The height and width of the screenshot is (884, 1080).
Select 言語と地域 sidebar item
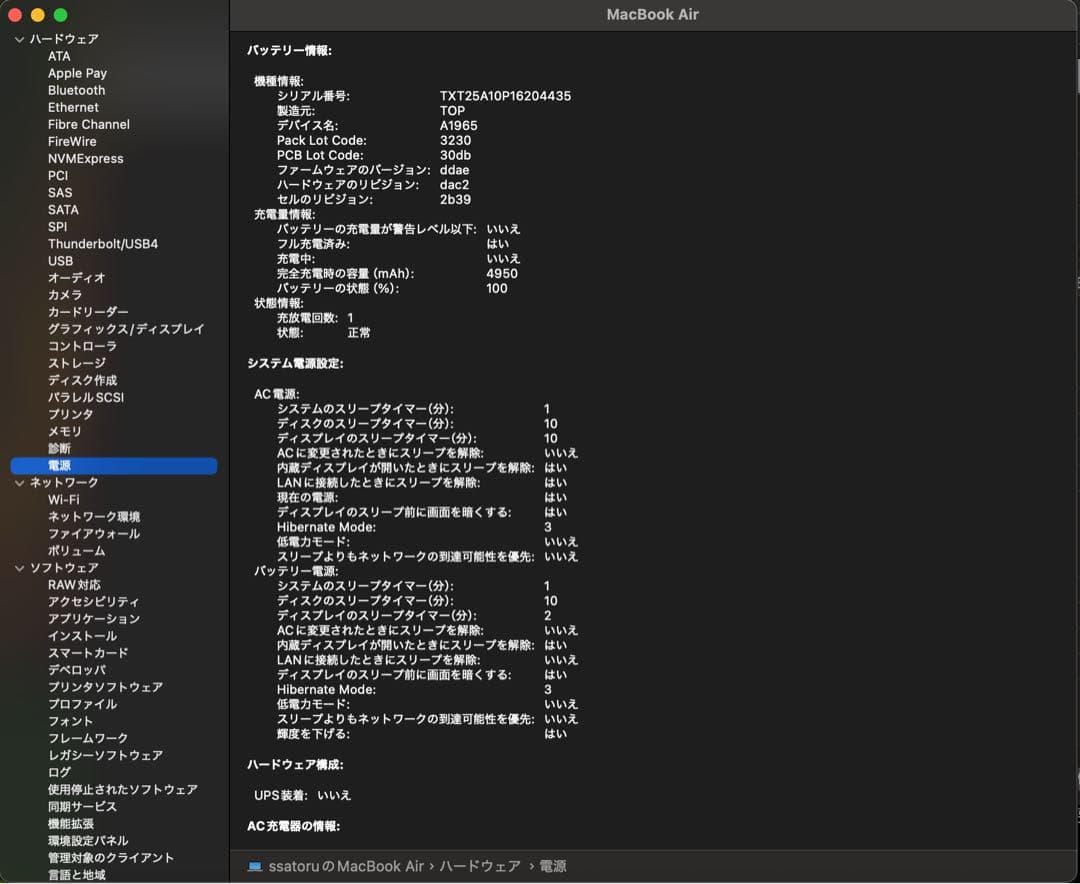76,875
